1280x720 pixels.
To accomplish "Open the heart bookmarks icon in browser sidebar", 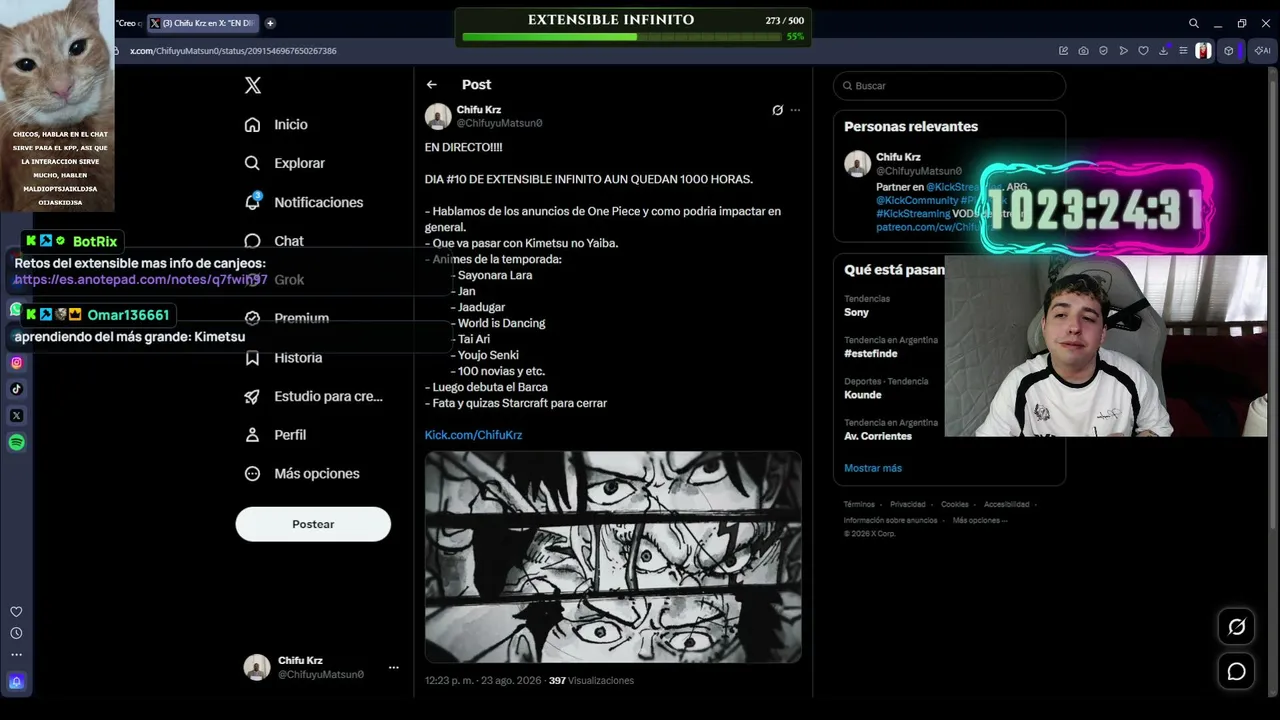I will coord(16,612).
